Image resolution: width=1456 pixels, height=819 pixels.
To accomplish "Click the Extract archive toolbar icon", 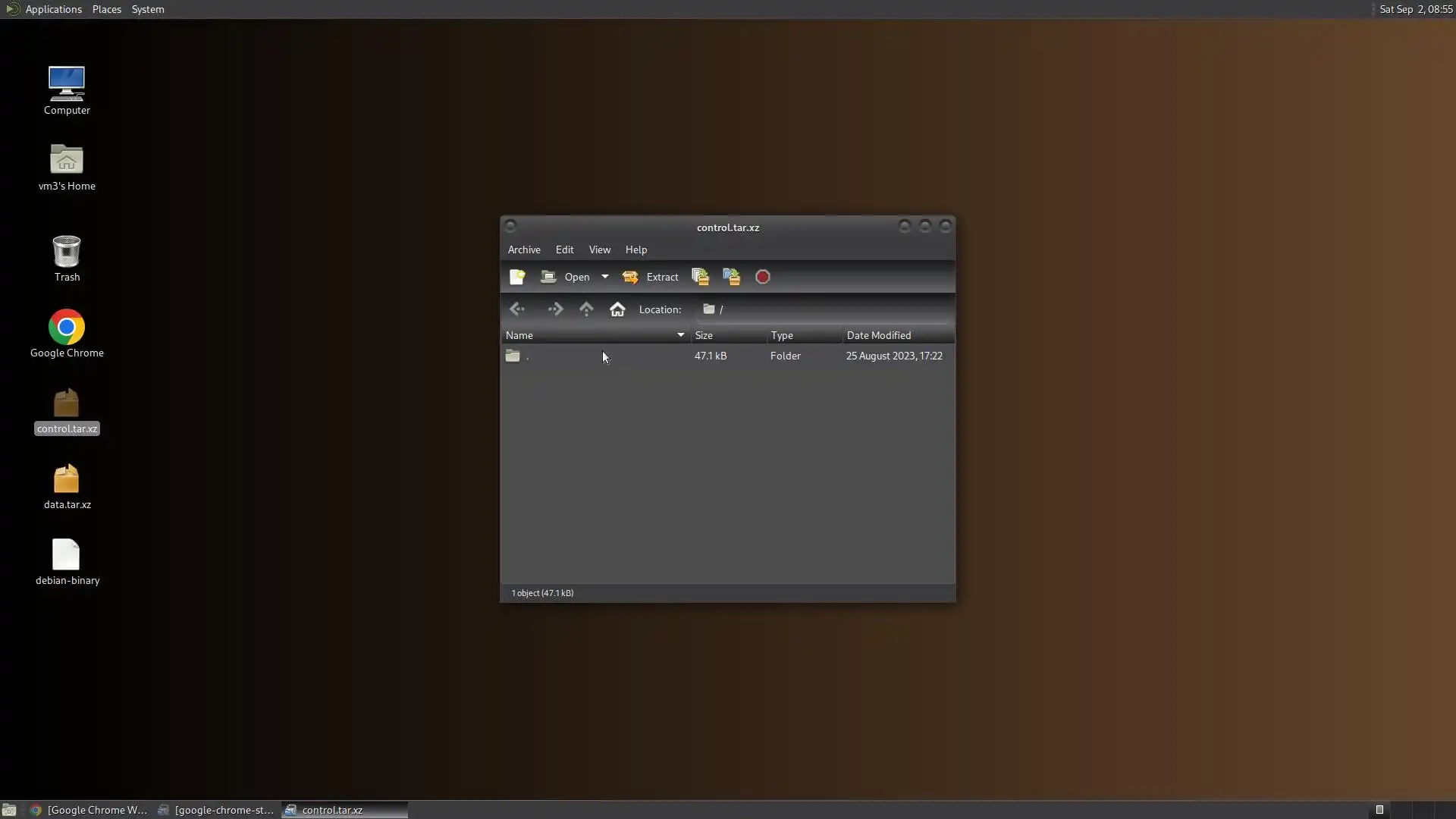I will 651,277.
